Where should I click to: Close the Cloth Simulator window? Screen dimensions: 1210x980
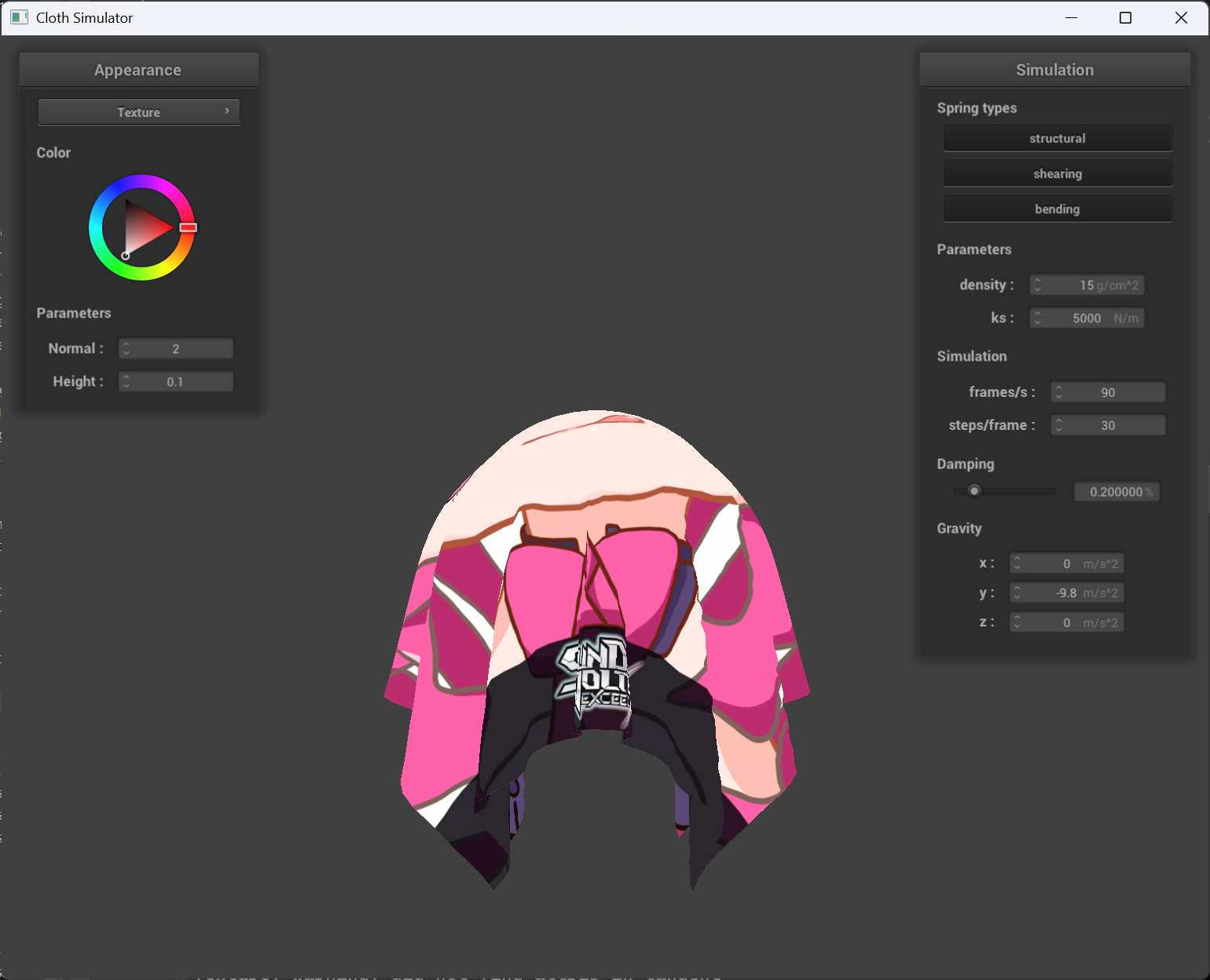[x=1181, y=17]
